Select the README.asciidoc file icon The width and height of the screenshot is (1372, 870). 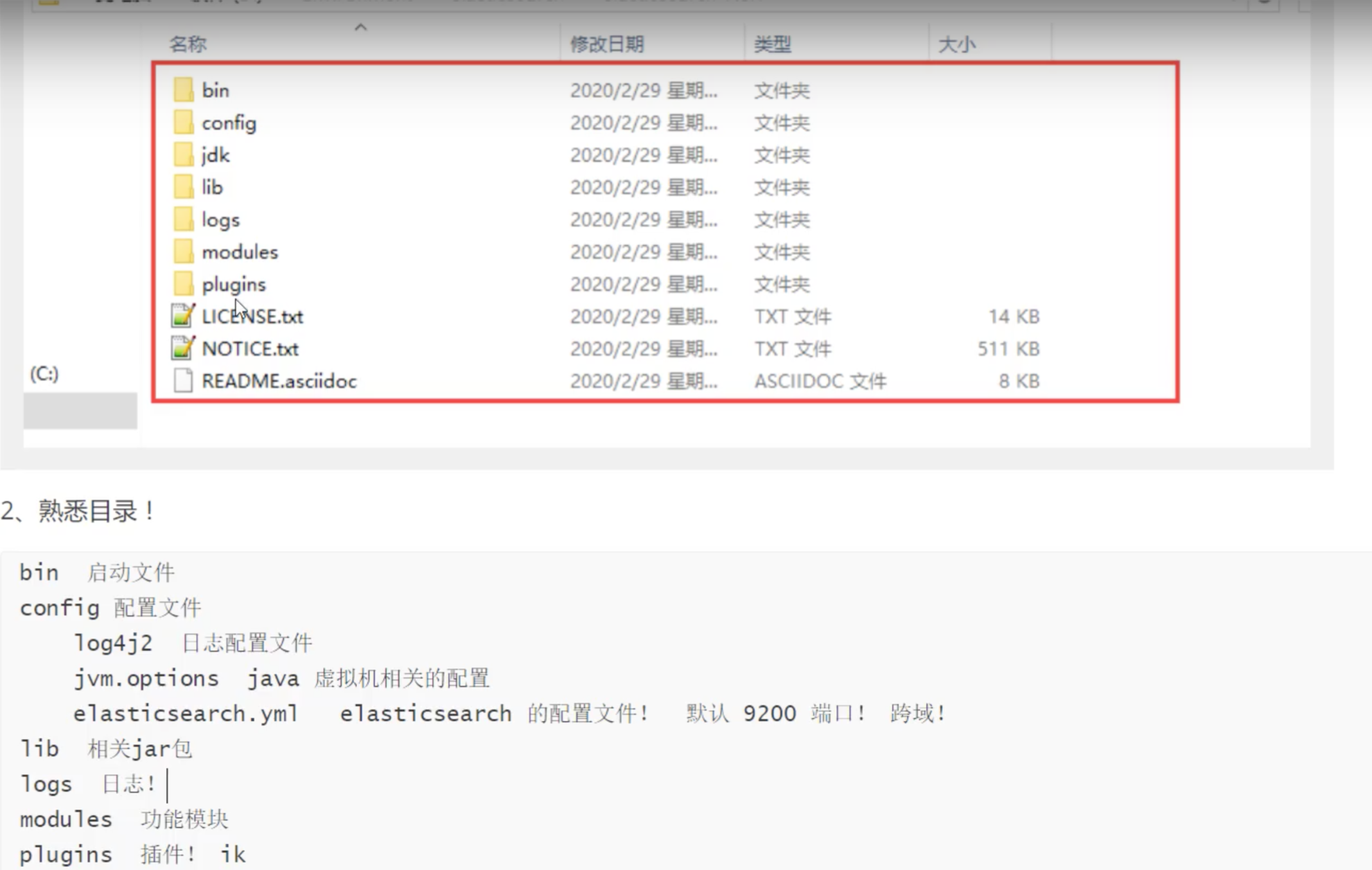(x=183, y=381)
